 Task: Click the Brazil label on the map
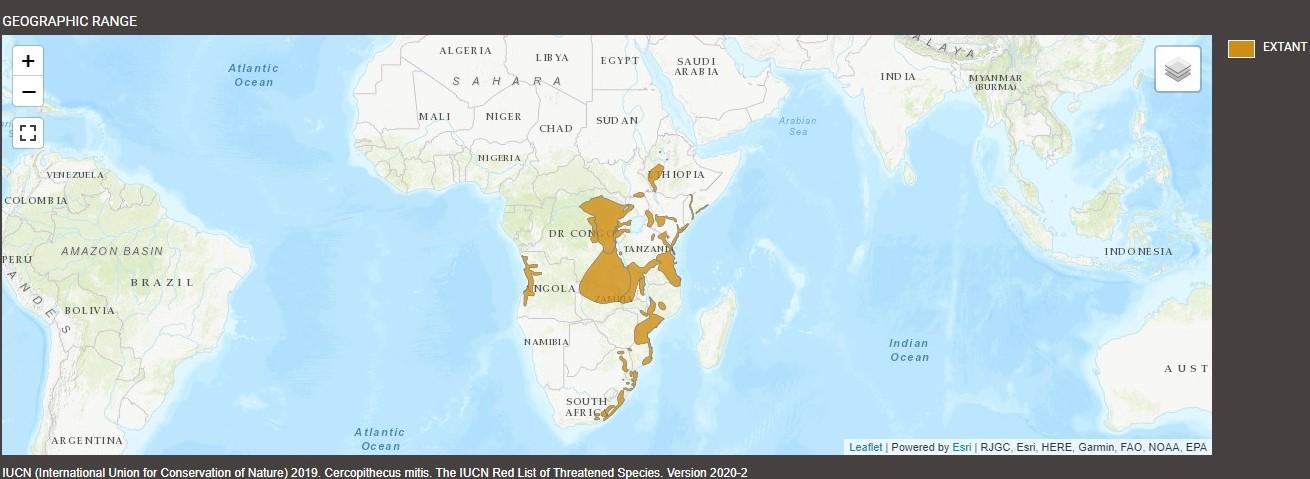(x=162, y=283)
